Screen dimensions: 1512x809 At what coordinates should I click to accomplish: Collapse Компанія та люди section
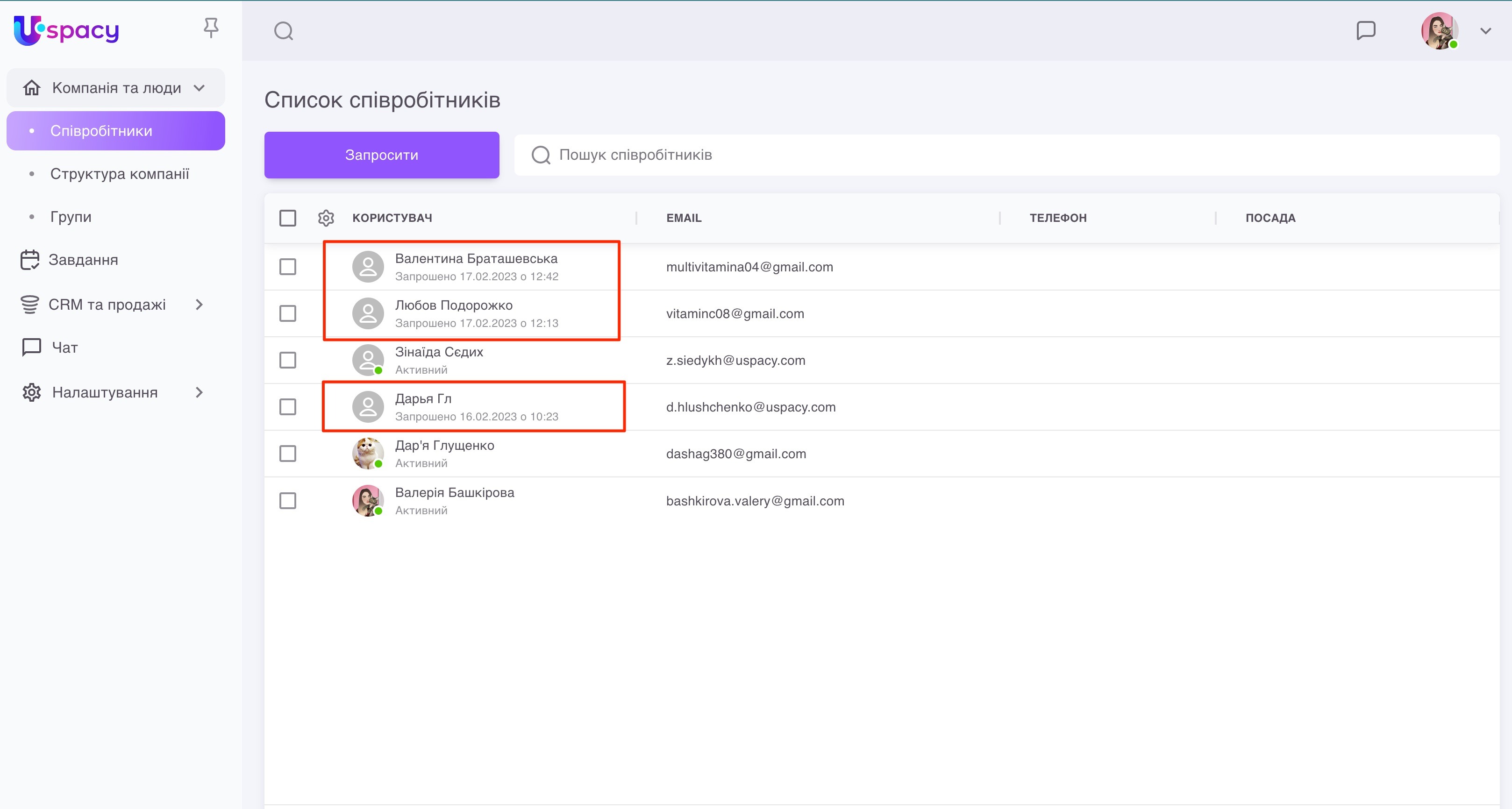[199, 88]
